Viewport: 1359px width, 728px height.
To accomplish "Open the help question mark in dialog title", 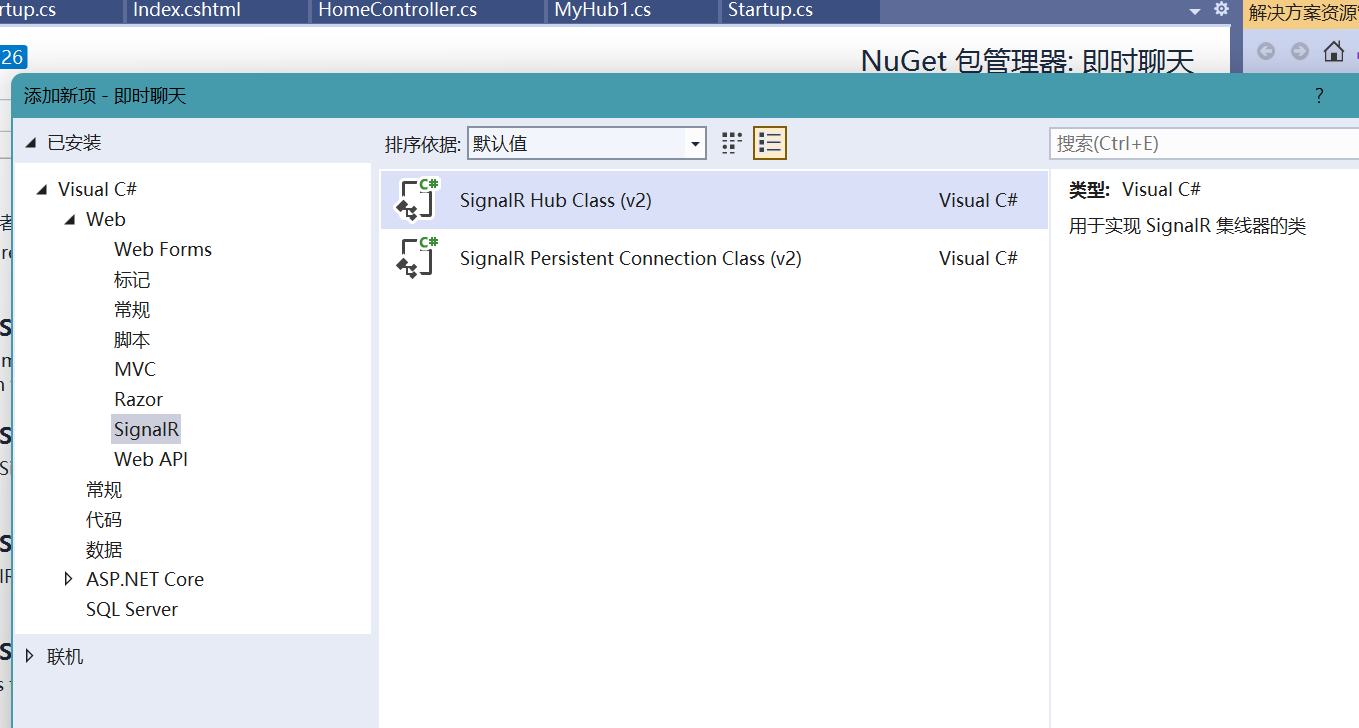I will [x=1319, y=96].
